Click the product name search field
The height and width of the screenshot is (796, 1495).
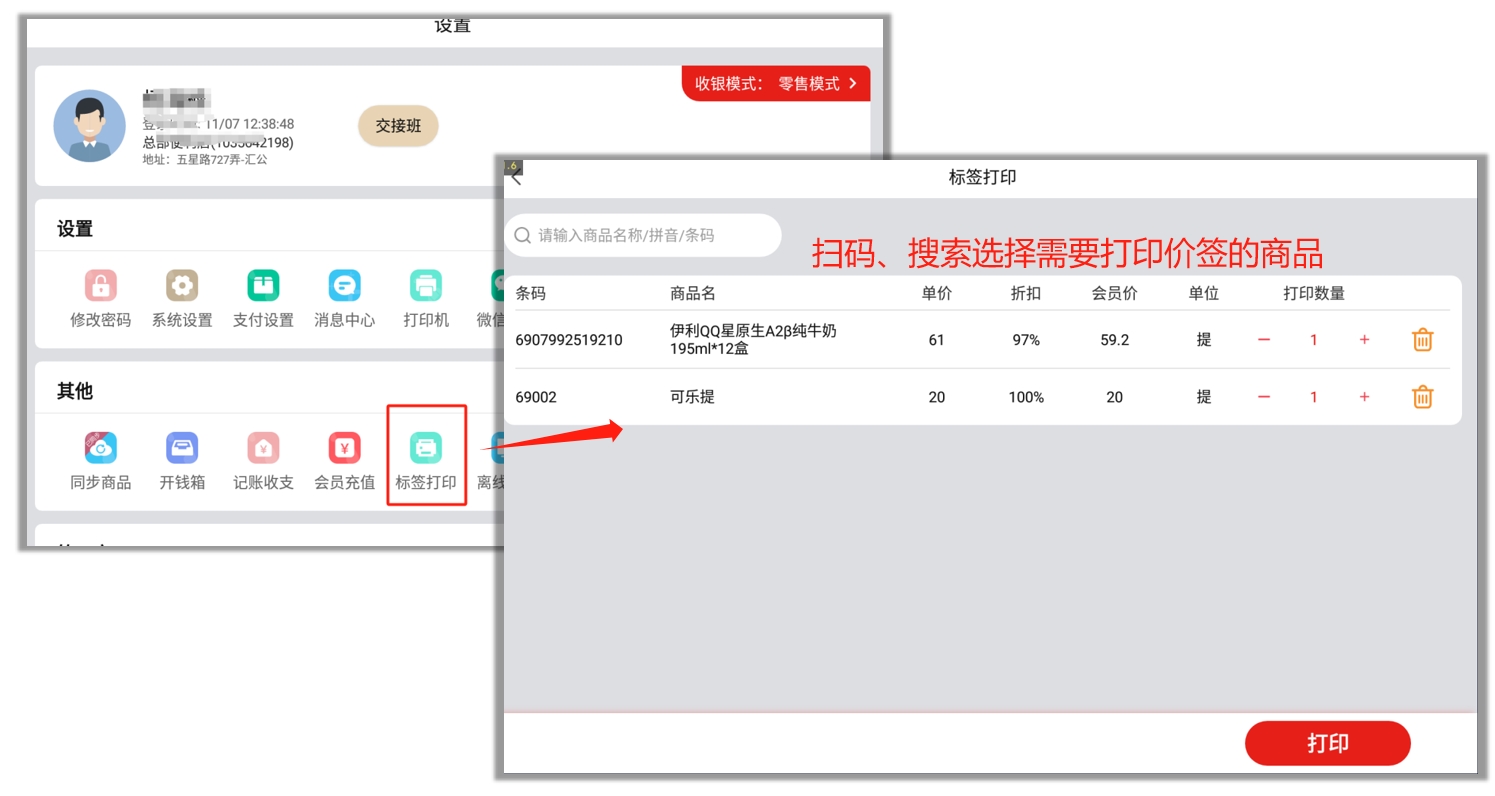click(x=650, y=236)
